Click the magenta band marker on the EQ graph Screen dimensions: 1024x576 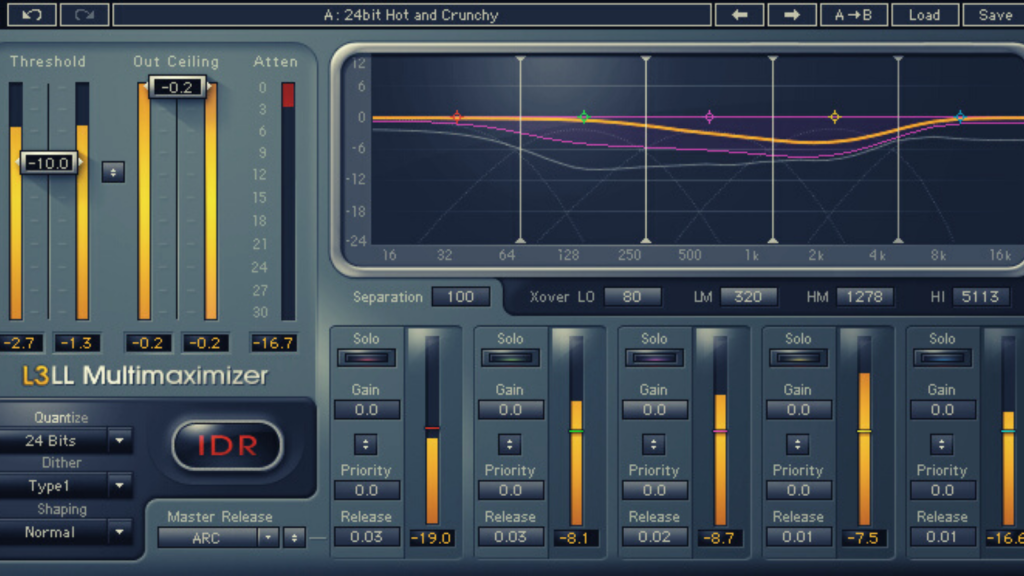(x=709, y=117)
